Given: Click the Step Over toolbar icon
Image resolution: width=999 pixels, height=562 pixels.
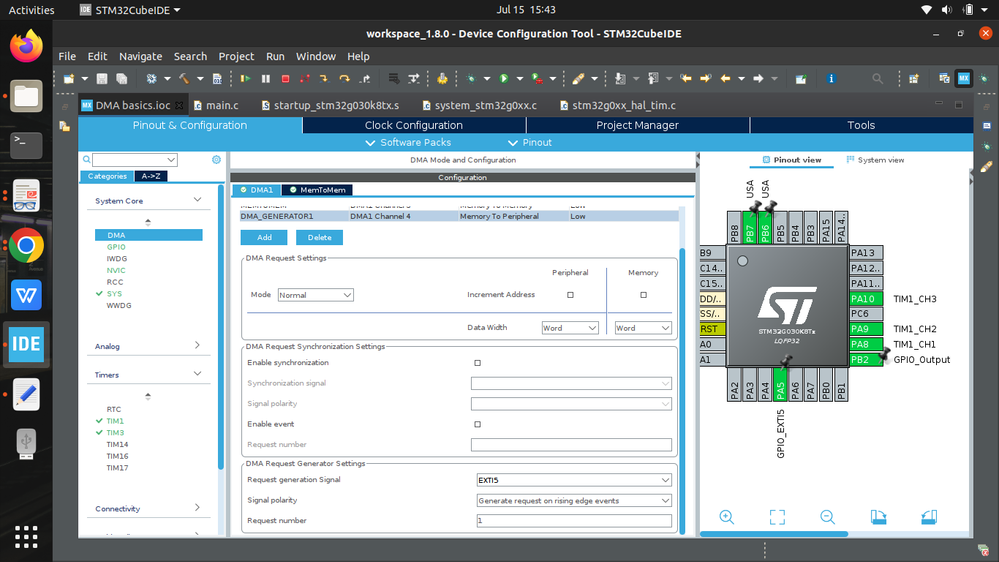Looking at the screenshot, I should point(345,78).
